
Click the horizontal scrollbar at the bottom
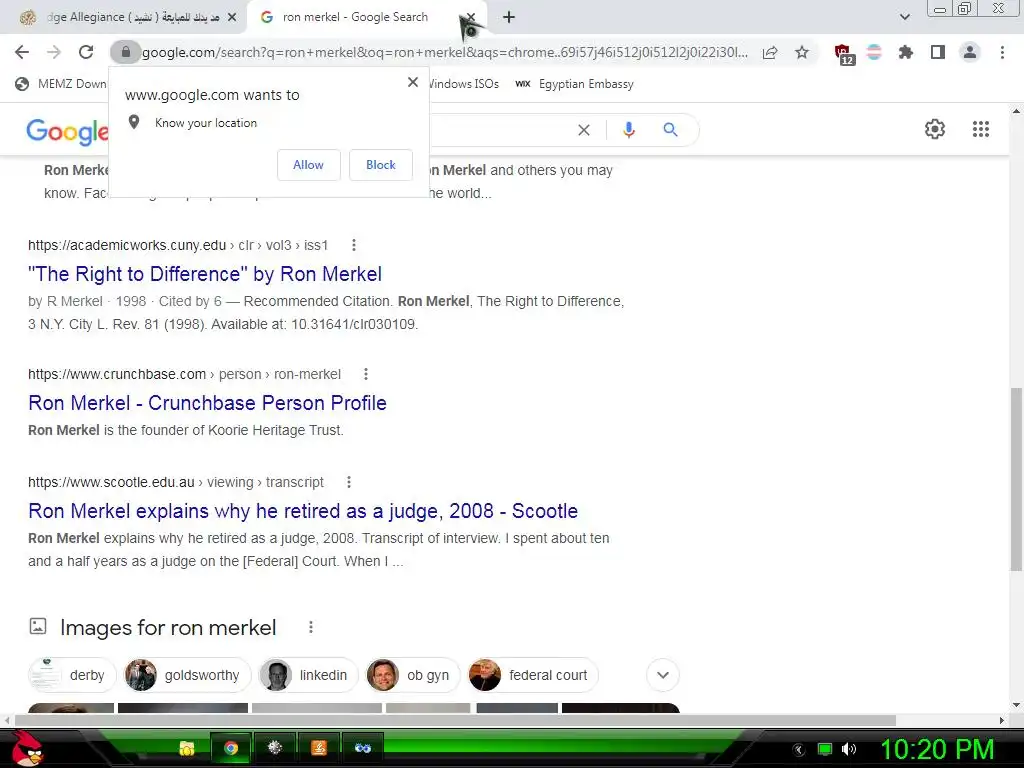pos(455,720)
